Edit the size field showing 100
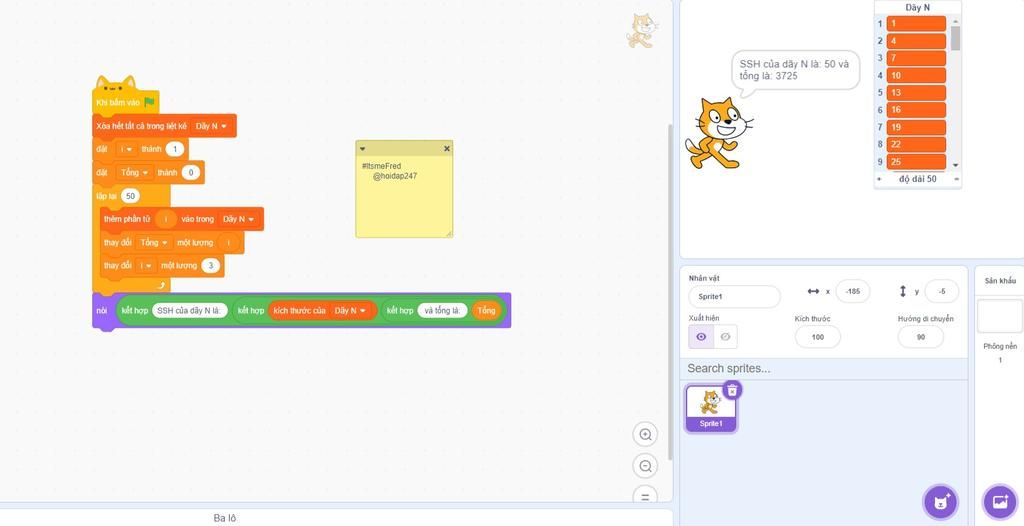Image resolution: width=1024 pixels, height=526 pixels. [818, 337]
